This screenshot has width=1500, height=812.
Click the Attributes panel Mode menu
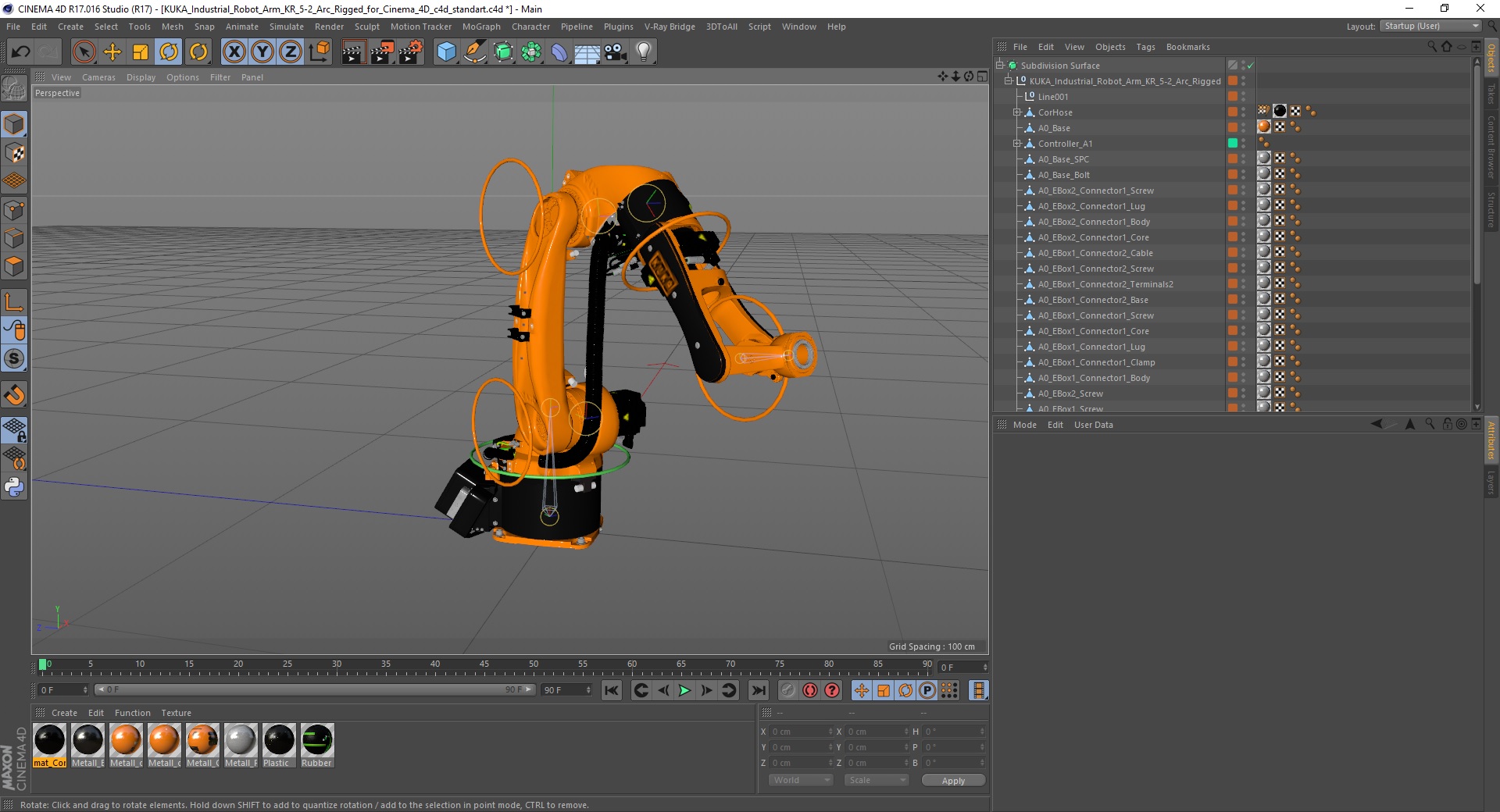(x=1024, y=425)
